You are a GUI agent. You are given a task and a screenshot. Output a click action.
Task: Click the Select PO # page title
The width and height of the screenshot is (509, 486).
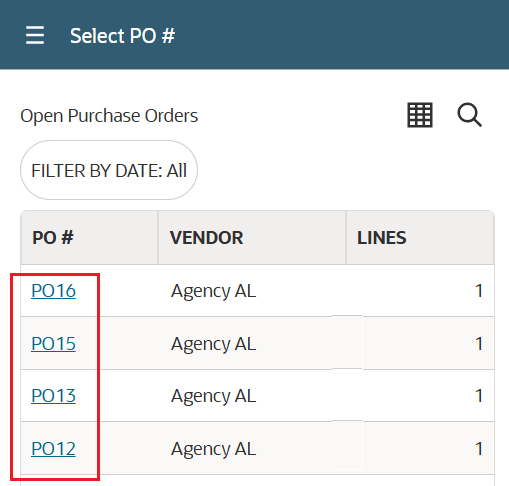tap(122, 36)
